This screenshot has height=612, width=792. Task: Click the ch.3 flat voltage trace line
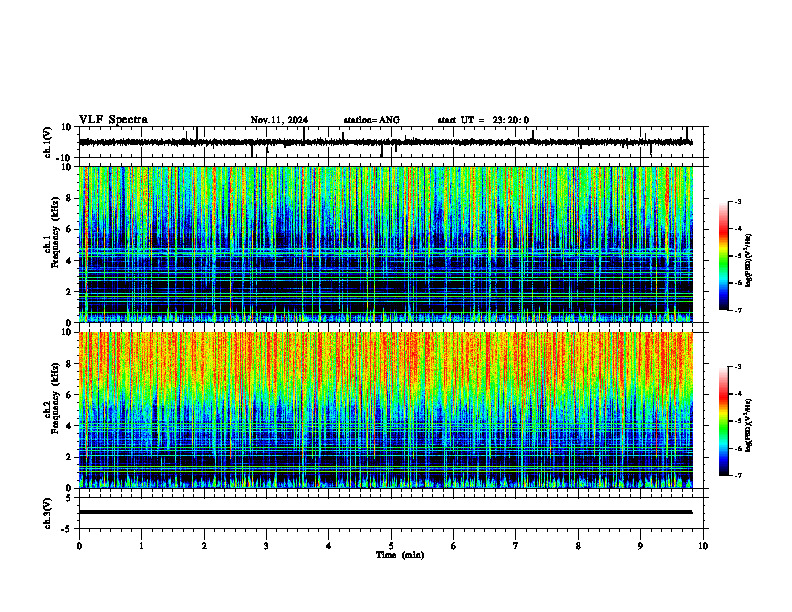(386, 512)
